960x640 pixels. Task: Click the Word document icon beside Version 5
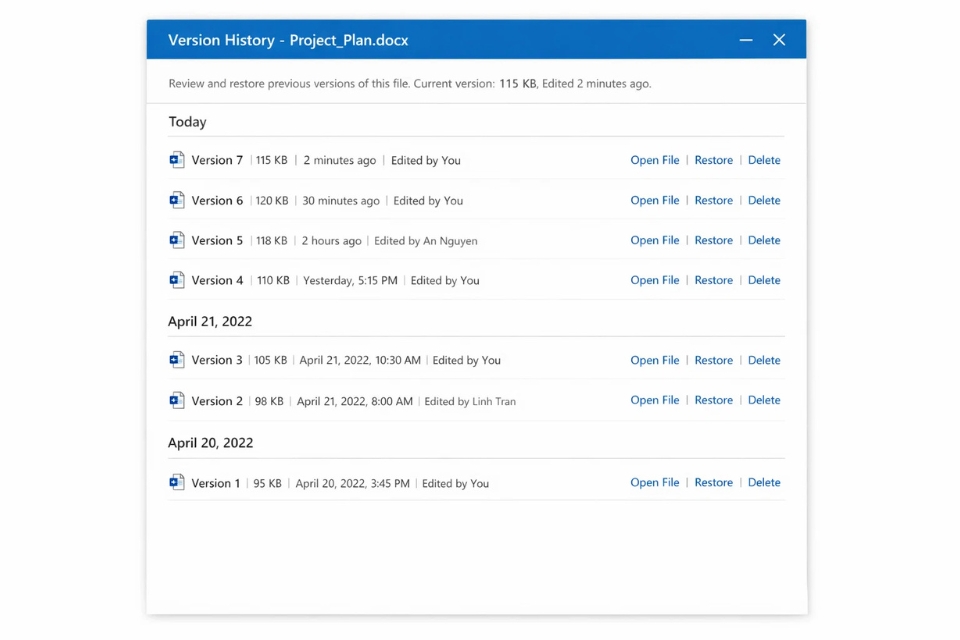click(176, 239)
